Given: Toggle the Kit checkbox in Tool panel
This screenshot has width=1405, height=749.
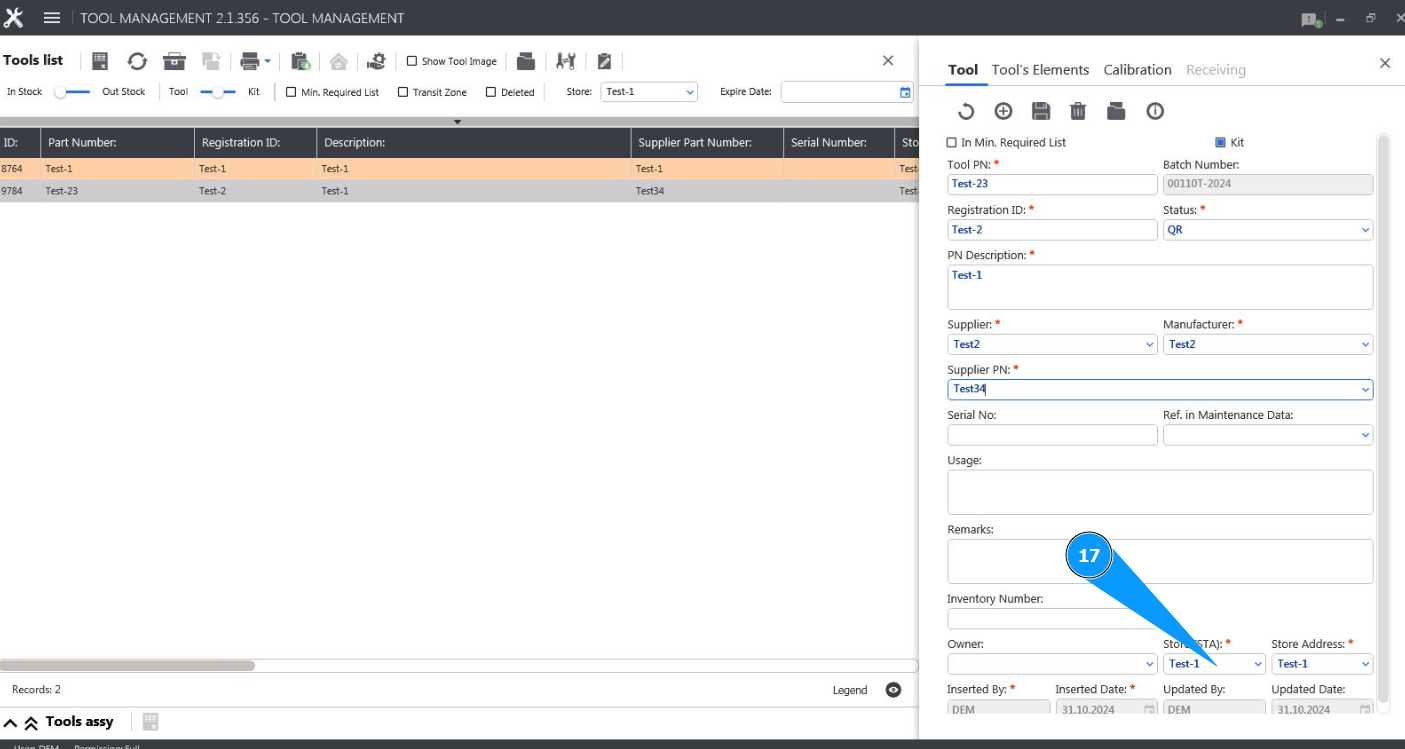Looking at the screenshot, I should [x=1220, y=143].
